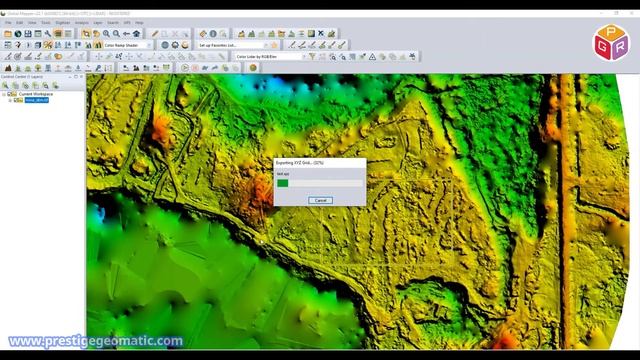Float the Control Center panel
Screen dimensions: 640x360
[x=76, y=77]
